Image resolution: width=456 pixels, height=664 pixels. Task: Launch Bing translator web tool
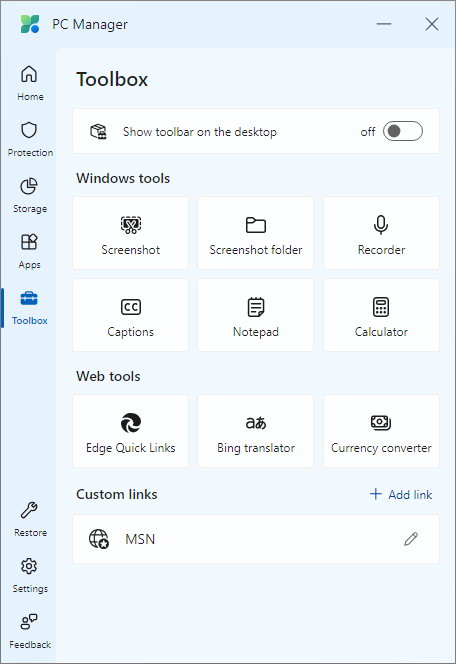tap(256, 431)
